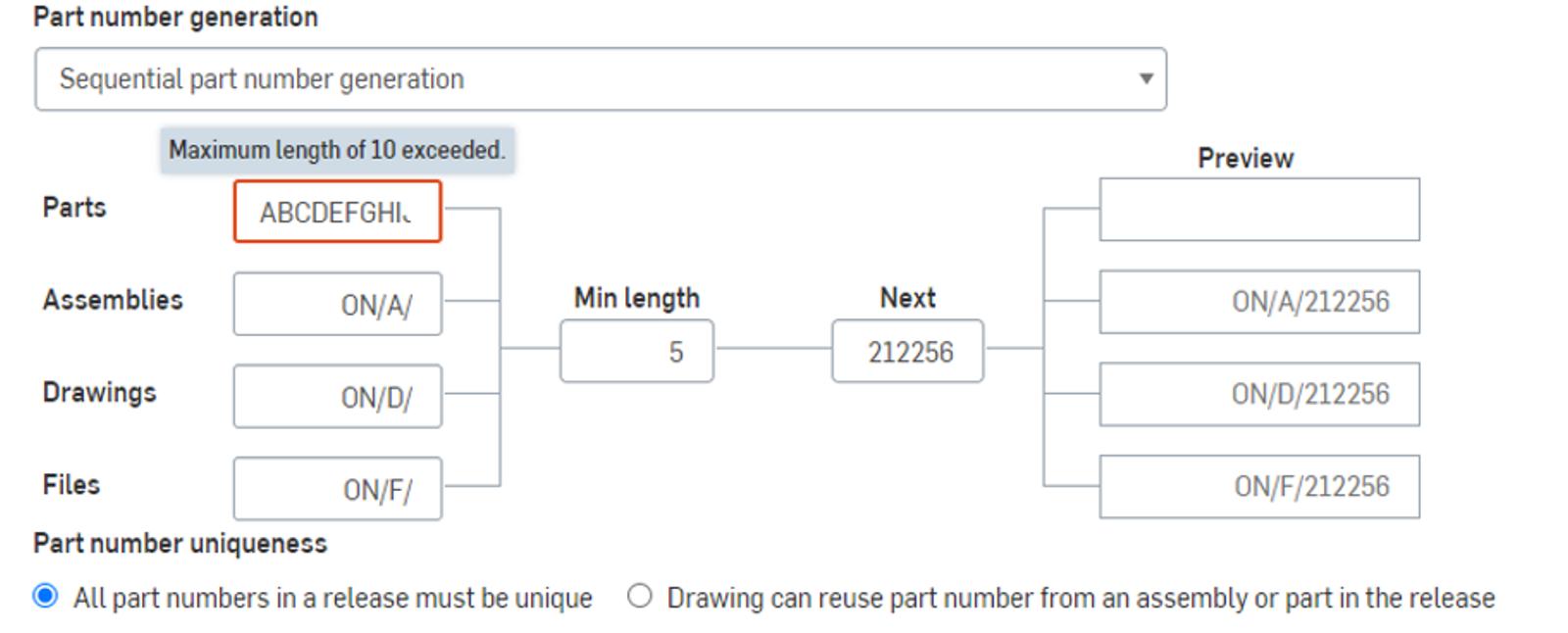Click the Files row label
The width and height of the screenshot is (1568, 633).
72,485
